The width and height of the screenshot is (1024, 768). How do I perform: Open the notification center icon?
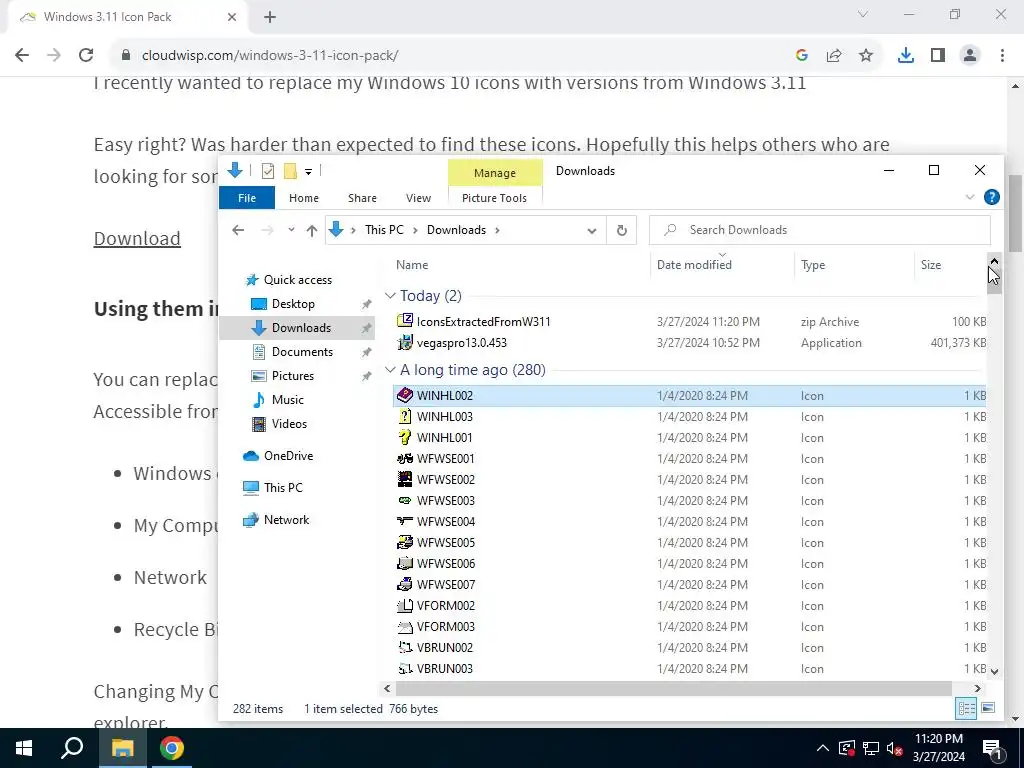(992, 748)
